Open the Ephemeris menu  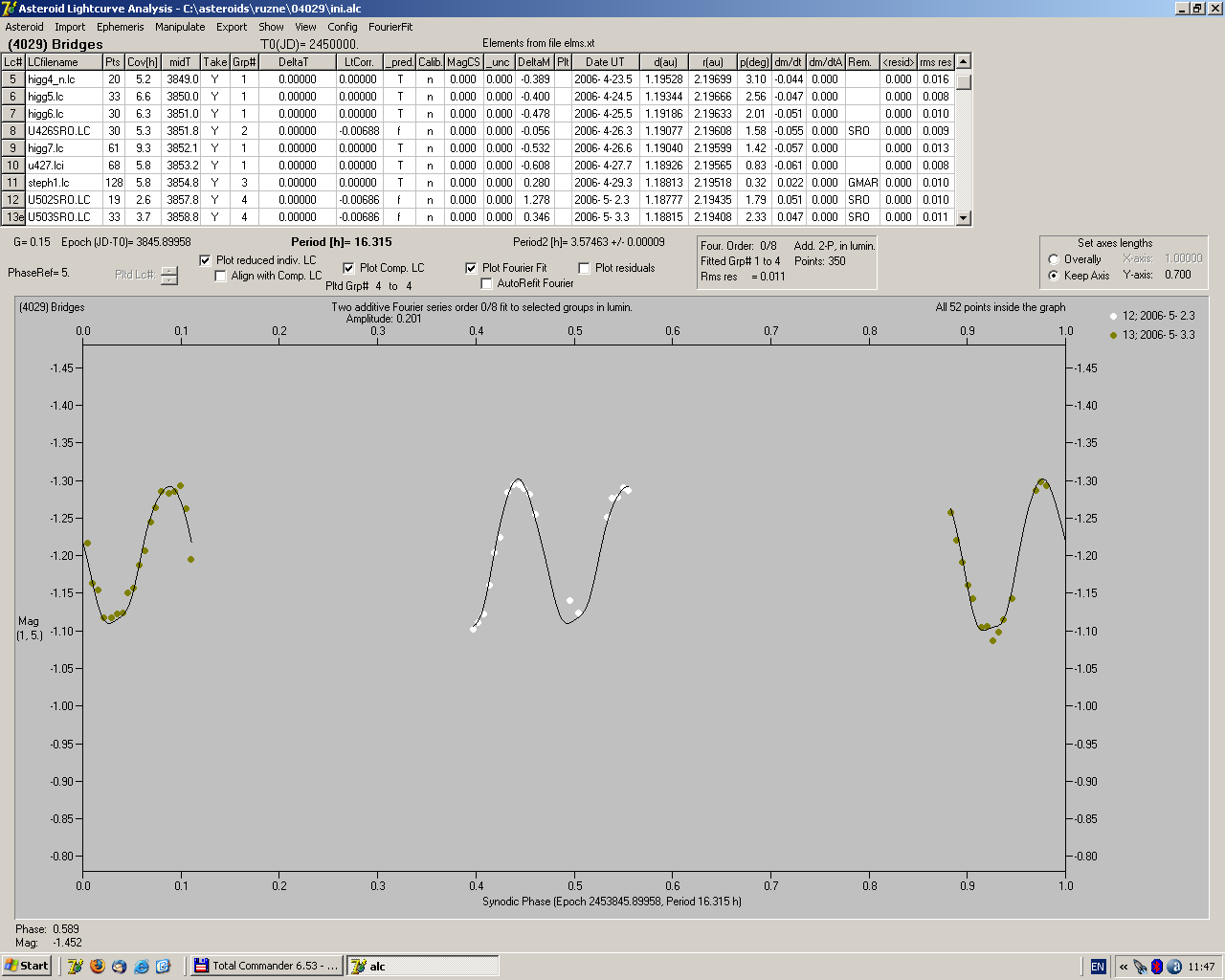point(120,27)
